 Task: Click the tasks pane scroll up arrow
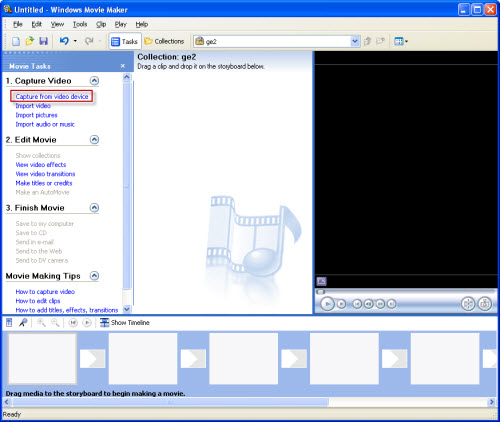[127, 77]
